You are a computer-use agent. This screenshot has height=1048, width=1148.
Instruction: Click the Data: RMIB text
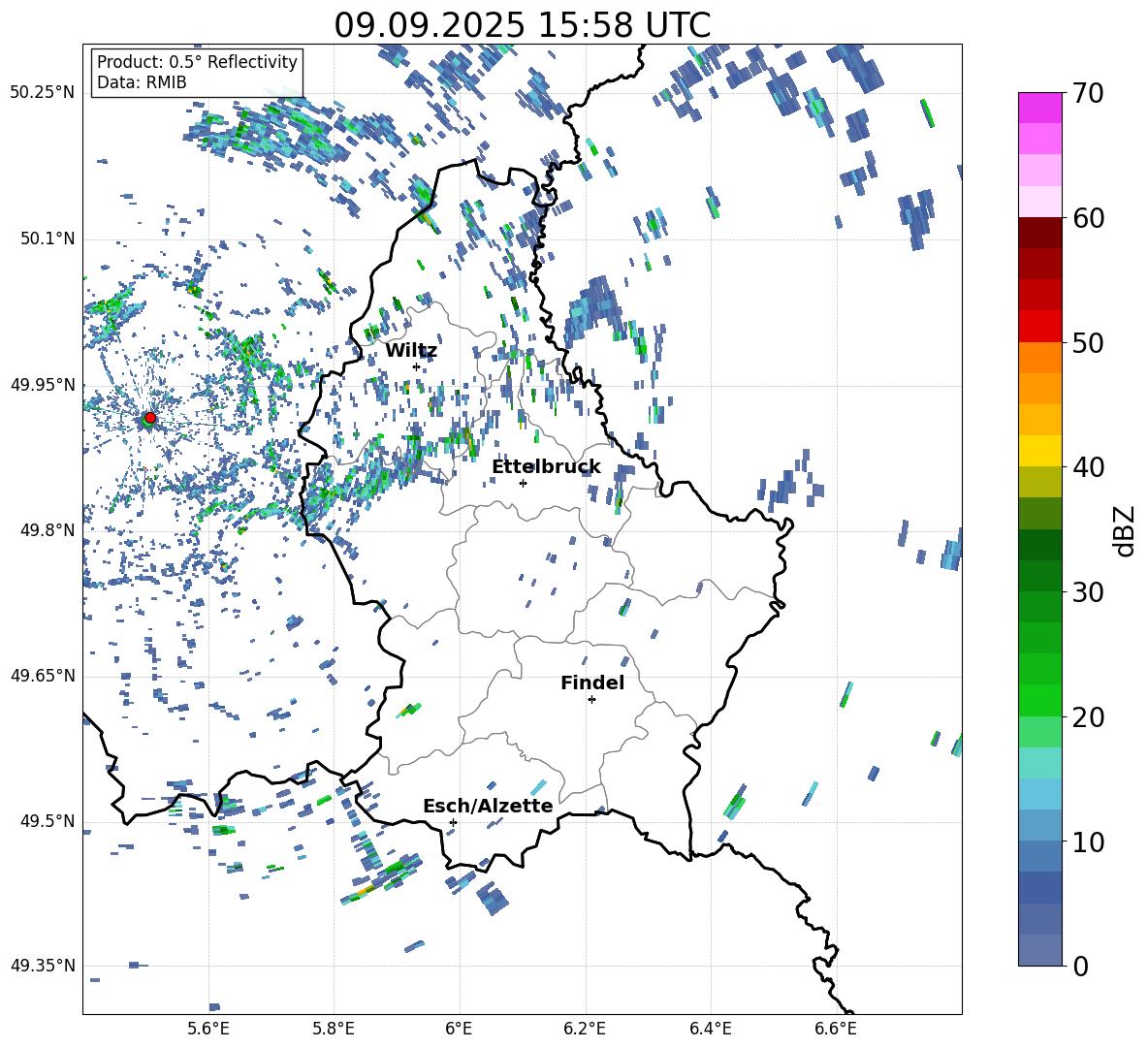[x=142, y=82]
